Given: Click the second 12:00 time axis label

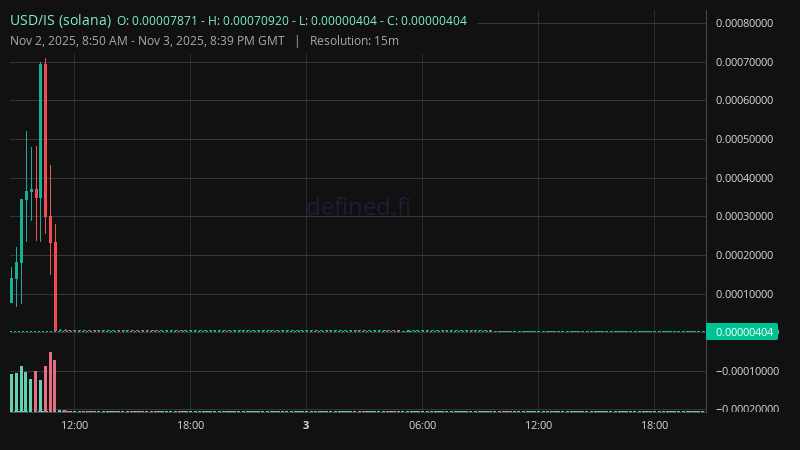Looking at the screenshot, I should click(539, 425).
